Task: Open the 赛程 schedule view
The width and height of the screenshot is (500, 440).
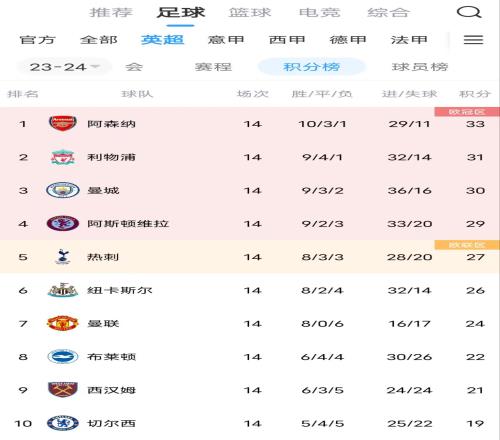Action: click(x=213, y=67)
